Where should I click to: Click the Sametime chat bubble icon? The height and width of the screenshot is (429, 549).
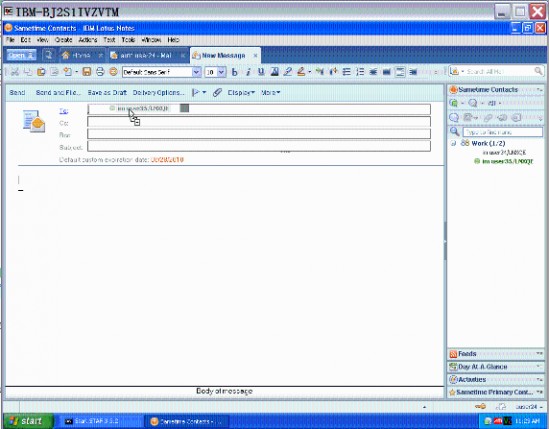(x=454, y=118)
